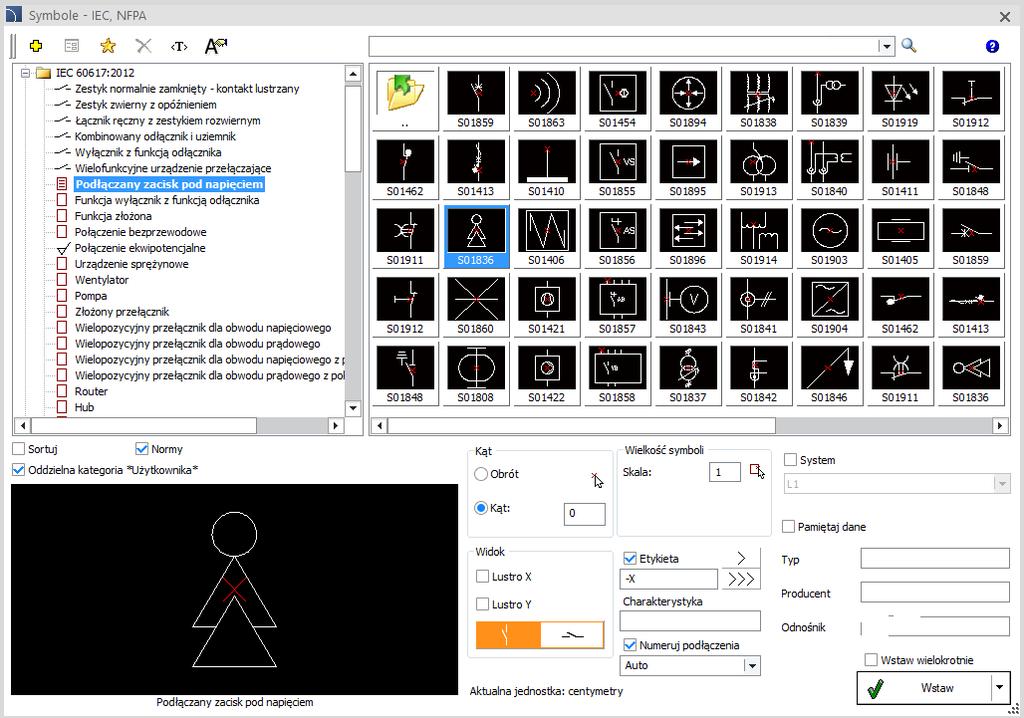The image size is (1024, 718).
Task: Enable the System checkbox
Action: click(790, 460)
